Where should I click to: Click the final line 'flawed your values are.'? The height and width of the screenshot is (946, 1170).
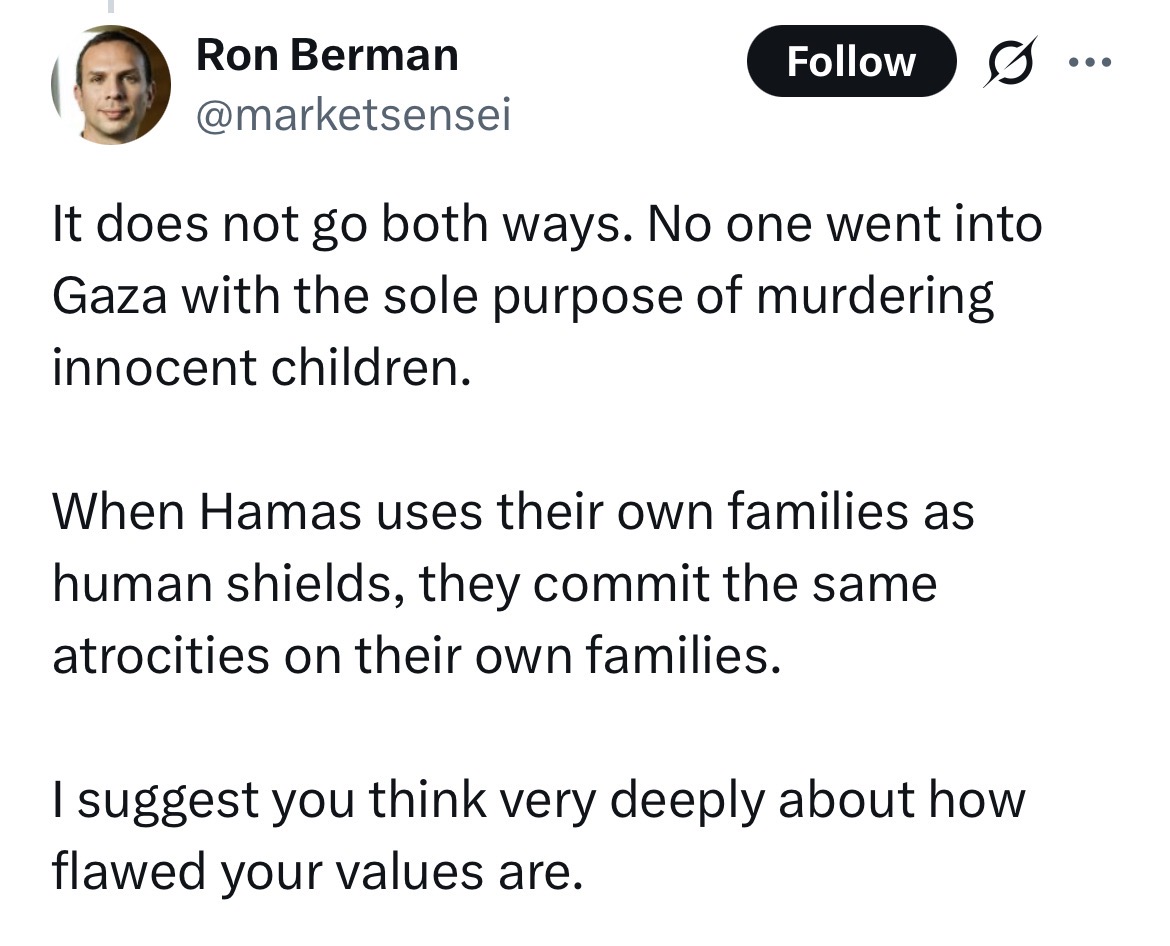point(317,872)
